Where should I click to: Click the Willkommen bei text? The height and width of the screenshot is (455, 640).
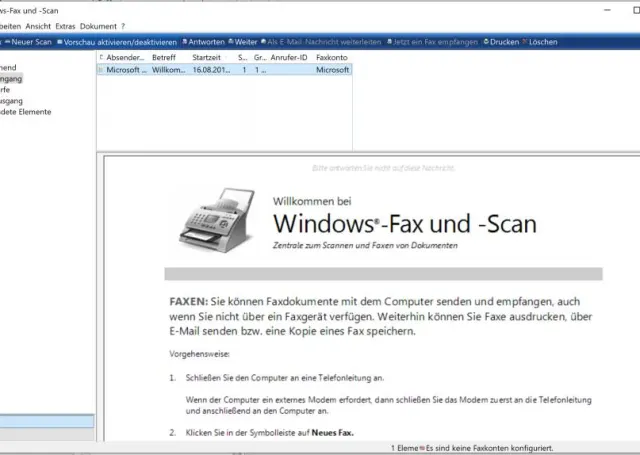(312, 201)
